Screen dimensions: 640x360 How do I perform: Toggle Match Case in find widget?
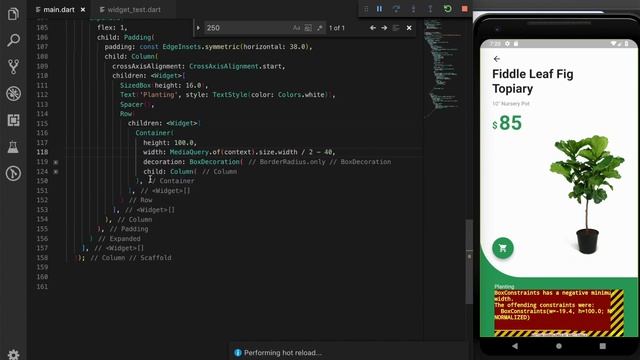coord(296,28)
